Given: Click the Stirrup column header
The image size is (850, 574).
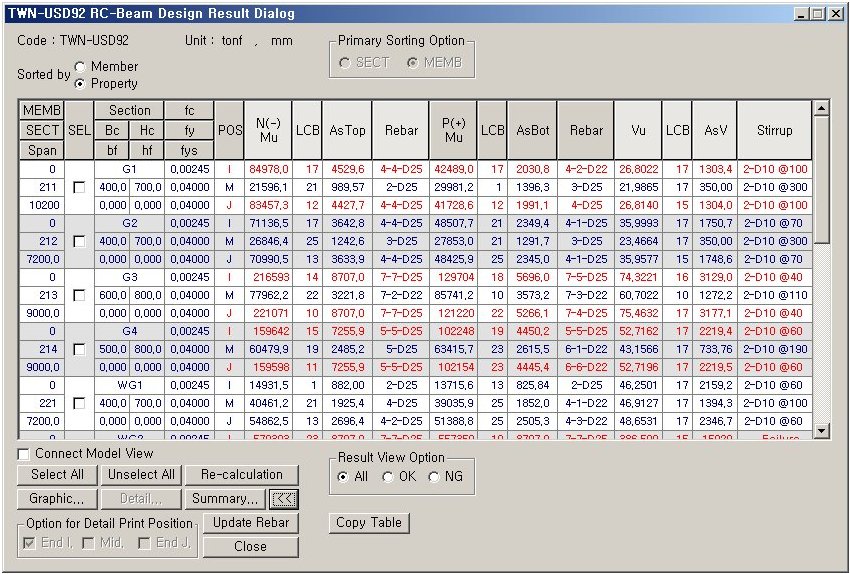Looking at the screenshot, I should (774, 130).
